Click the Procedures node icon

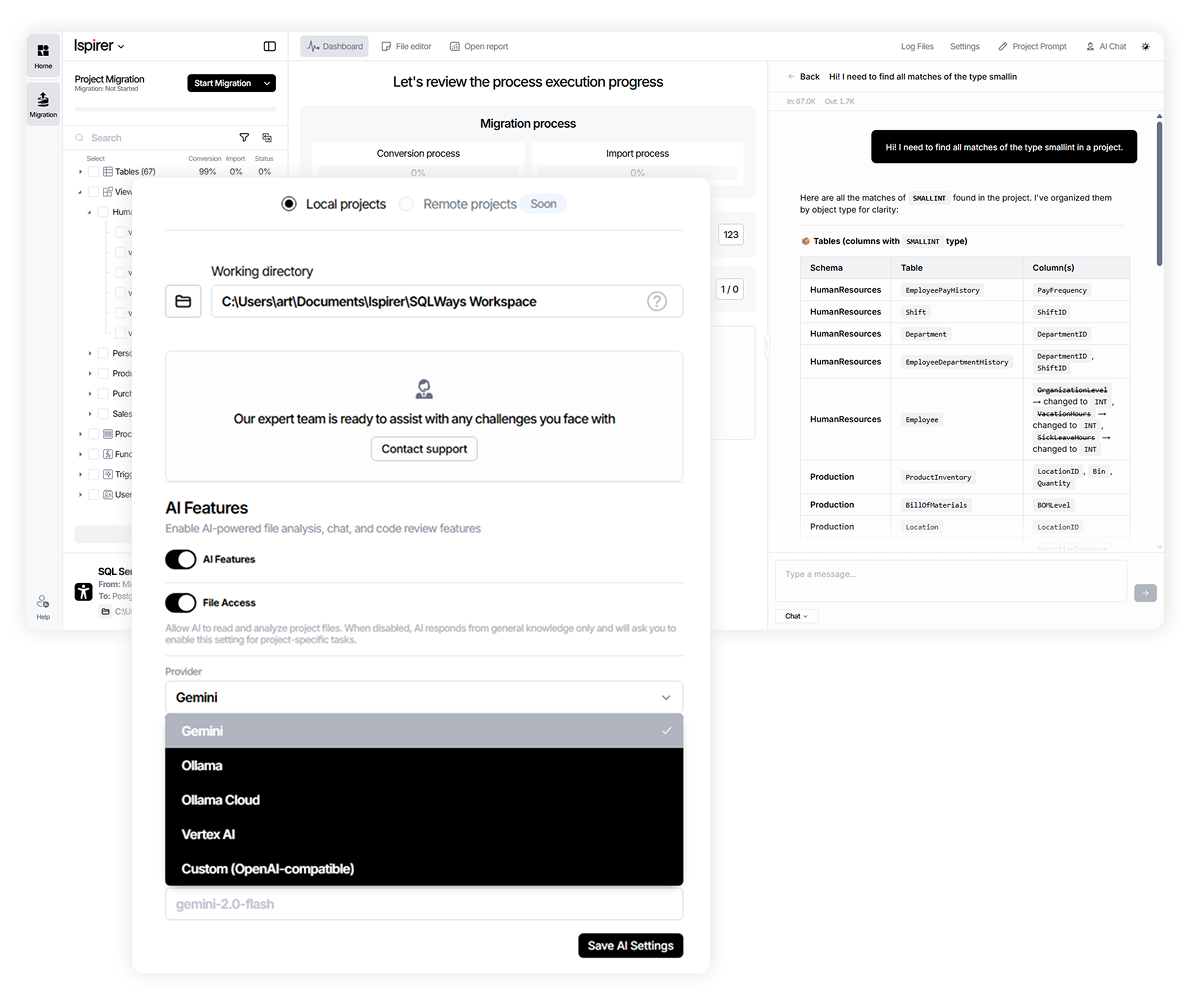coord(108,434)
